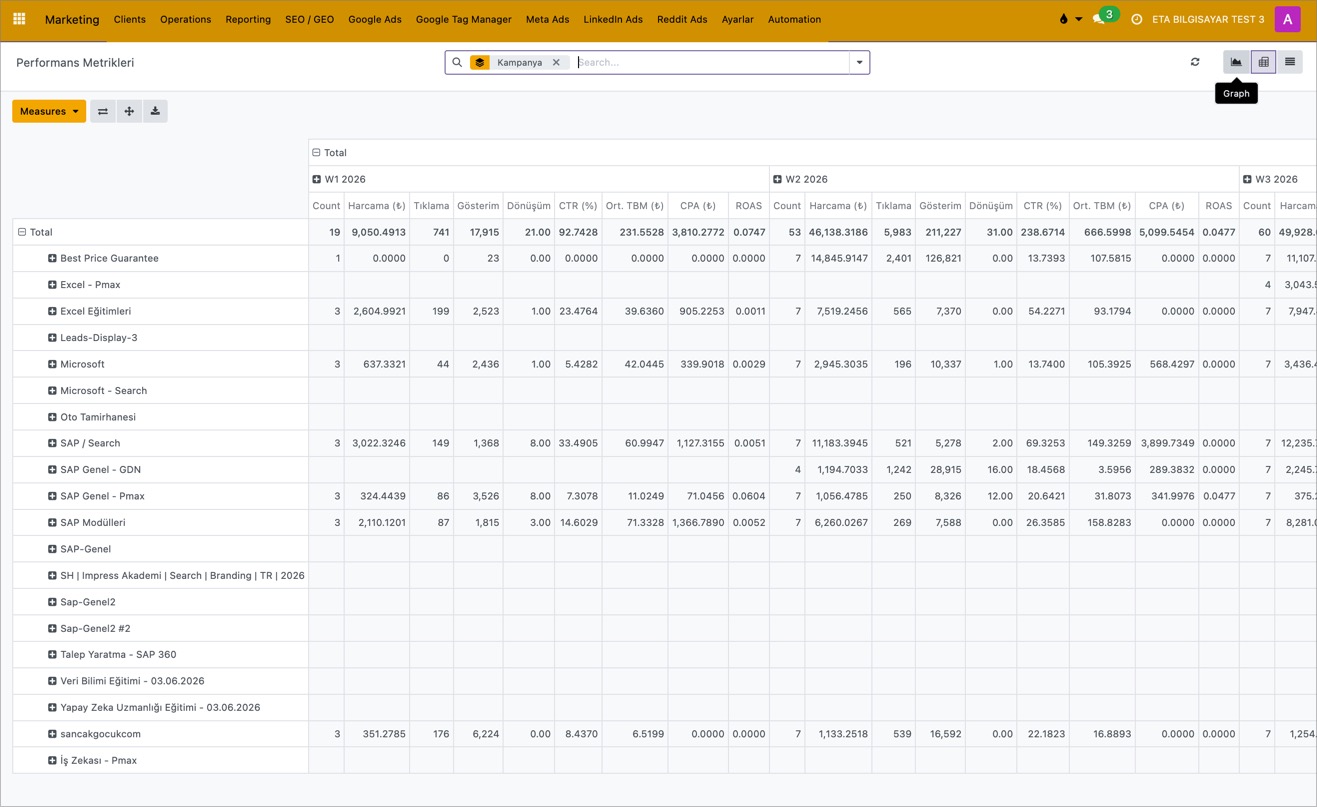Open the messages icon with badge 3
This screenshot has width=1317, height=807.
tap(1102, 18)
